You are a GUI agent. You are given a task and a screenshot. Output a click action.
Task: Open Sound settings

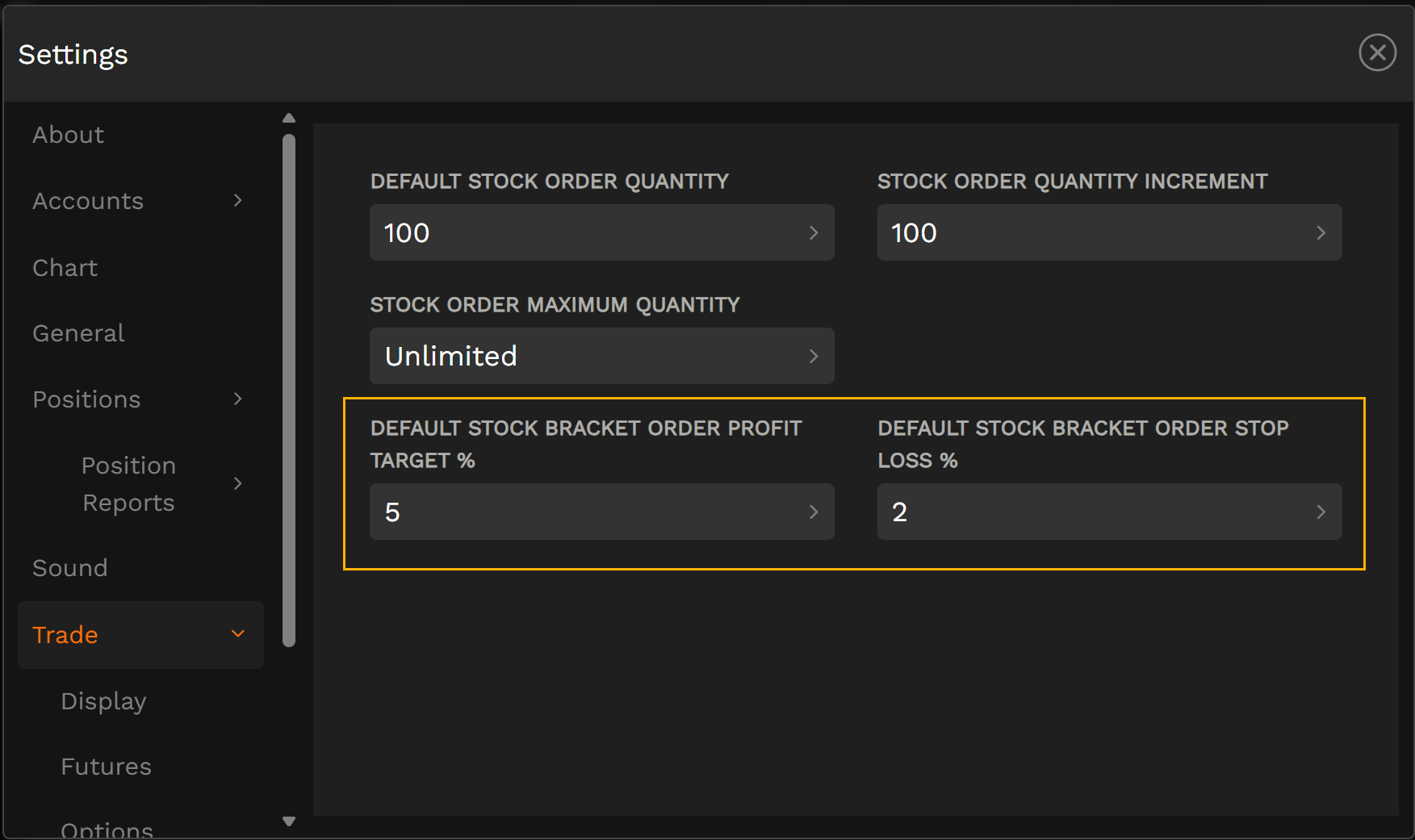tap(69, 568)
